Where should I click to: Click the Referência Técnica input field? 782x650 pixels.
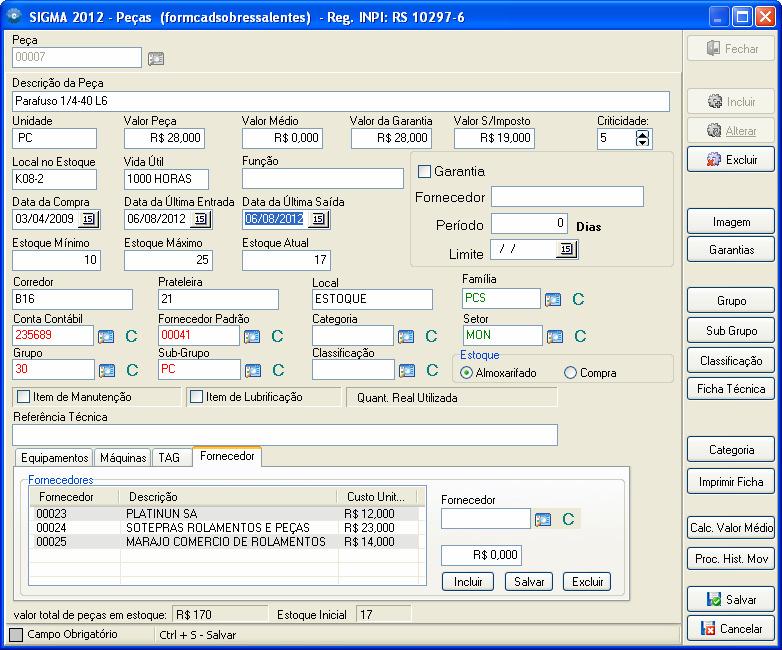(x=285, y=435)
